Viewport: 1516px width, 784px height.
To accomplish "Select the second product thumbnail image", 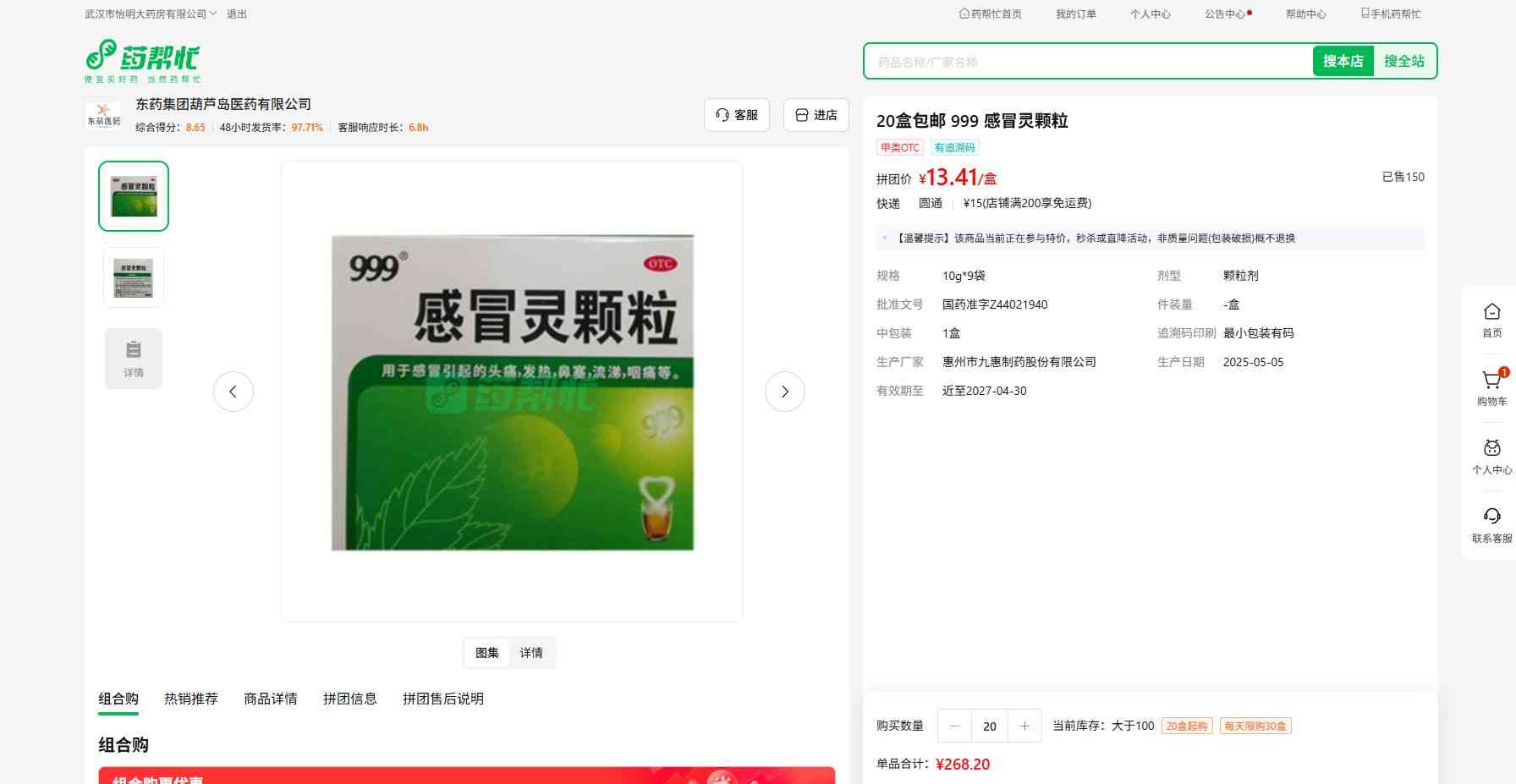I will click(134, 277).
